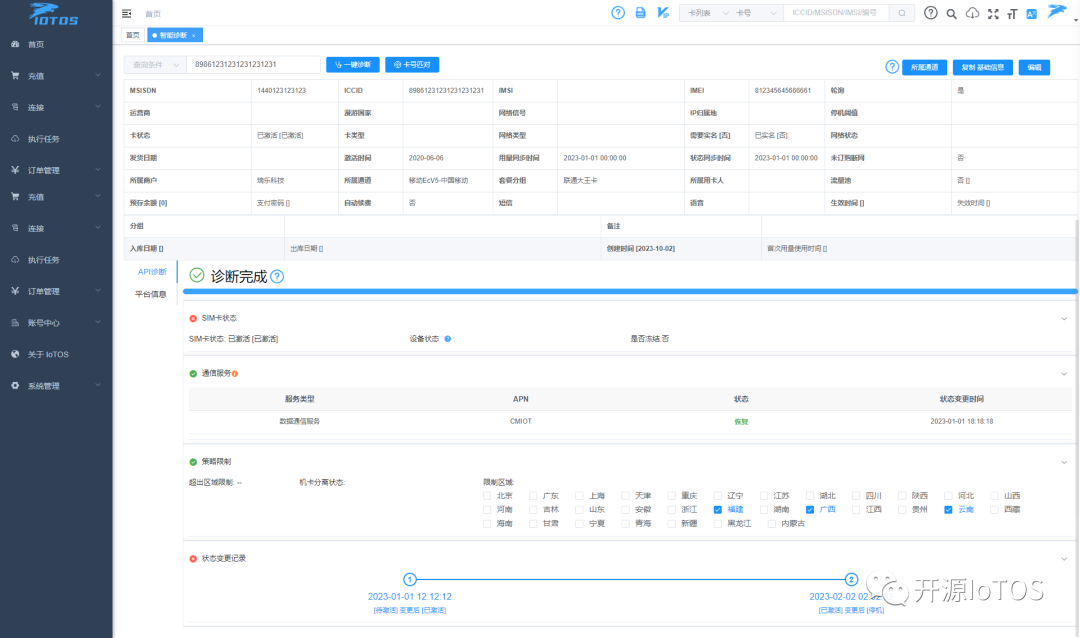Click the 卡号匹对 button

(x=412, y=64)
